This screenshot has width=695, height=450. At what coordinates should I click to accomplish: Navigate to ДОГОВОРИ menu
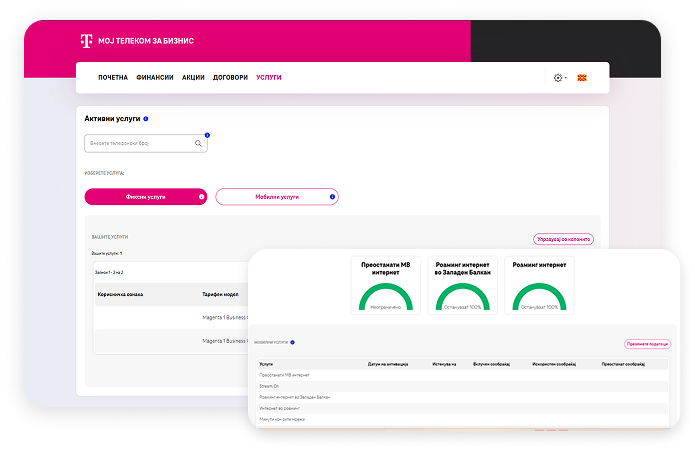pyautogui.click(x=230, y=77)
